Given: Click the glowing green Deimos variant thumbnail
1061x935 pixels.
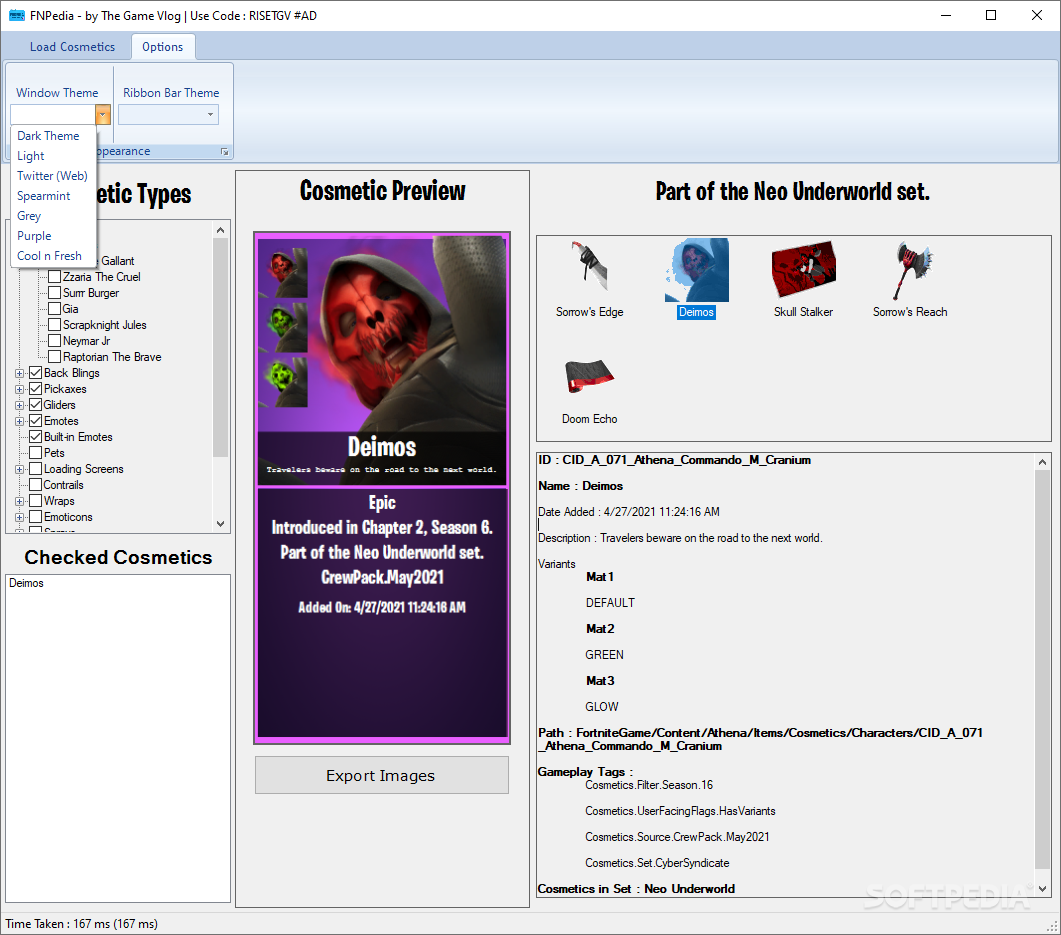Looking at the screenshot, I should coord(284,381).
